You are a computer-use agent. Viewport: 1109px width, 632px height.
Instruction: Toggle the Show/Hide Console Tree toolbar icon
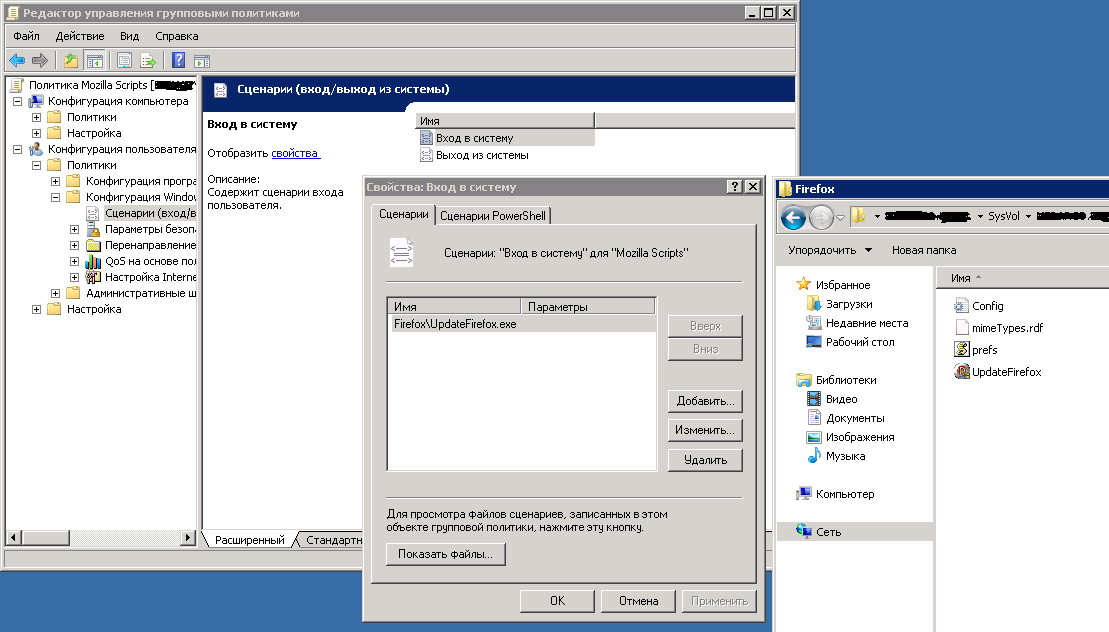coord(94,61)
